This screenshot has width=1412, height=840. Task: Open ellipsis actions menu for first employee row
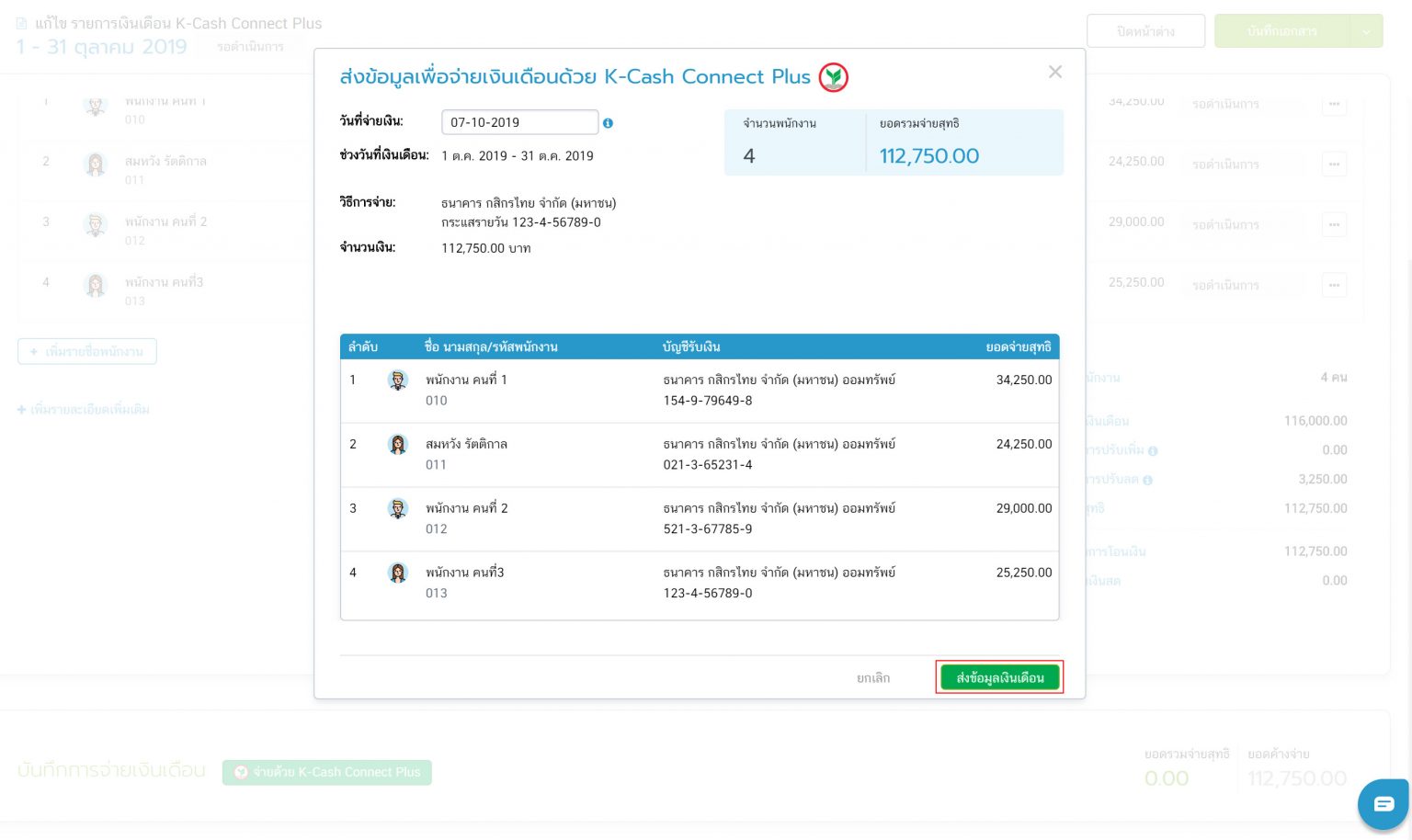(x=1334, y=105)
